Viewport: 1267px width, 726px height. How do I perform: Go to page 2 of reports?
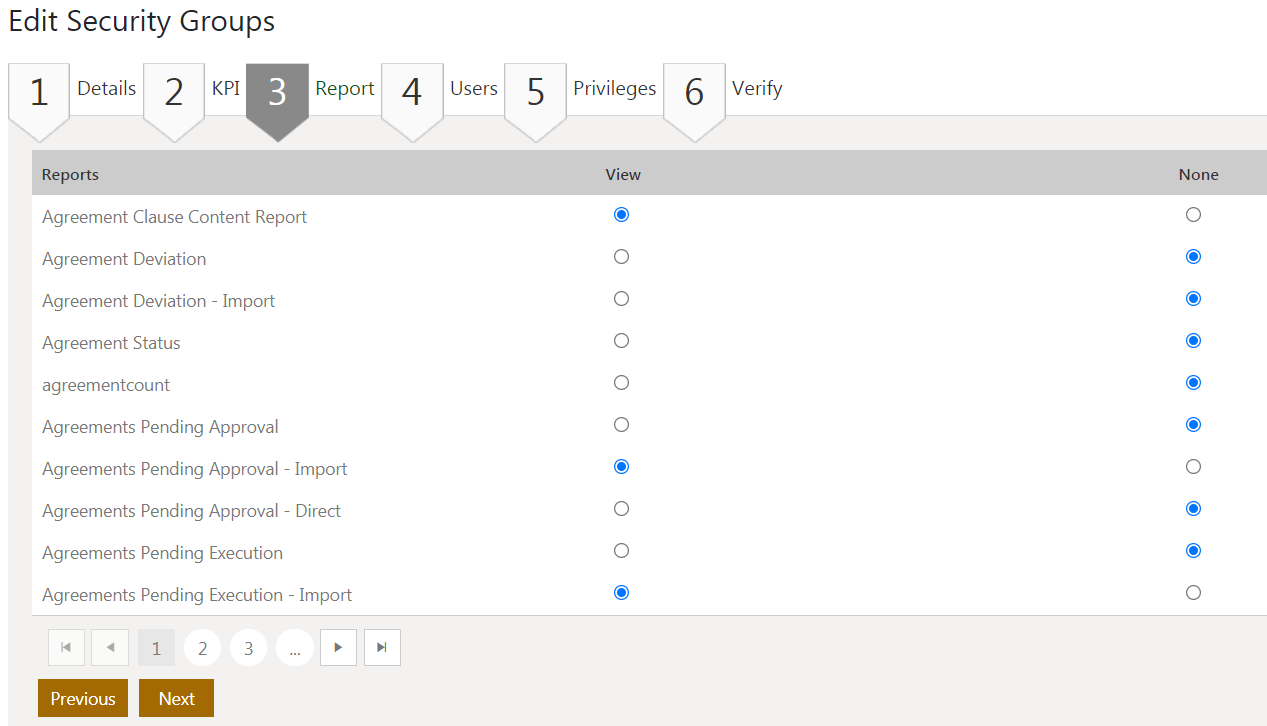pyautogui.click(x=202, y=648)
